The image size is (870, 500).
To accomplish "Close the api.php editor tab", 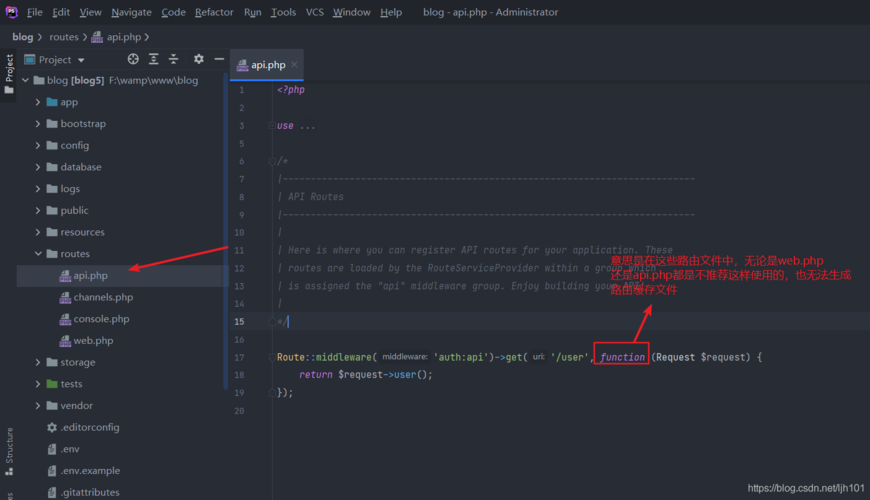I will pyautogui.click(x=294, y=65).
